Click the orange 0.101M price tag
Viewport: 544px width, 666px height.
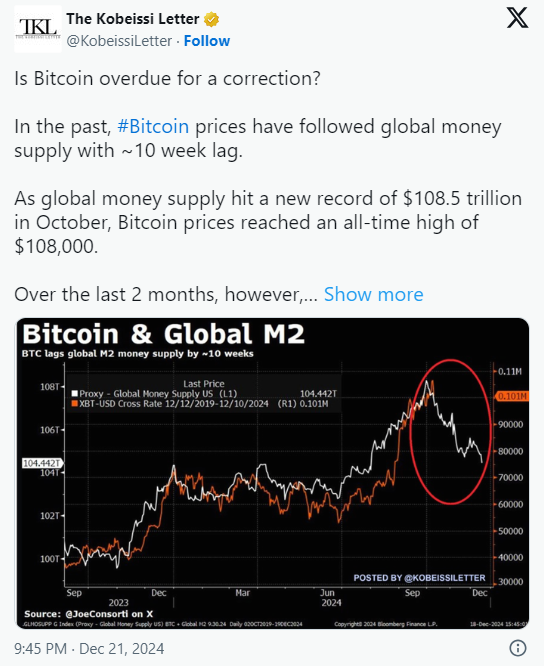pos(512,396)
